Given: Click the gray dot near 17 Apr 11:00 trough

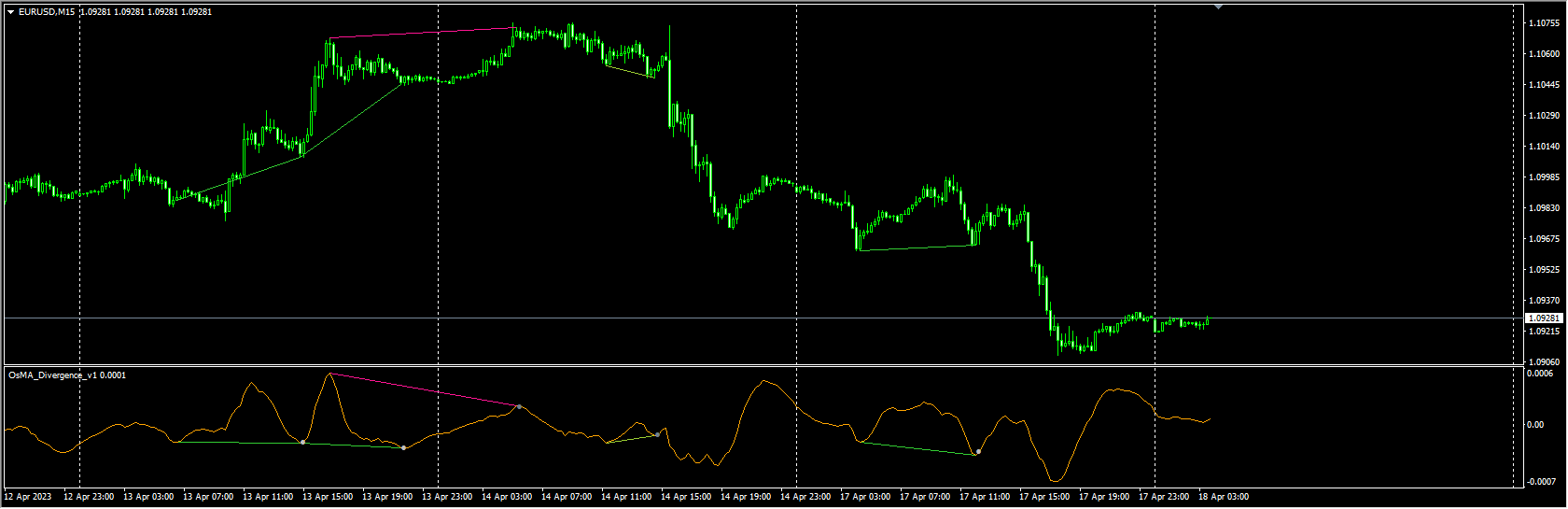Looking at the screenshot, I should 978,452.
